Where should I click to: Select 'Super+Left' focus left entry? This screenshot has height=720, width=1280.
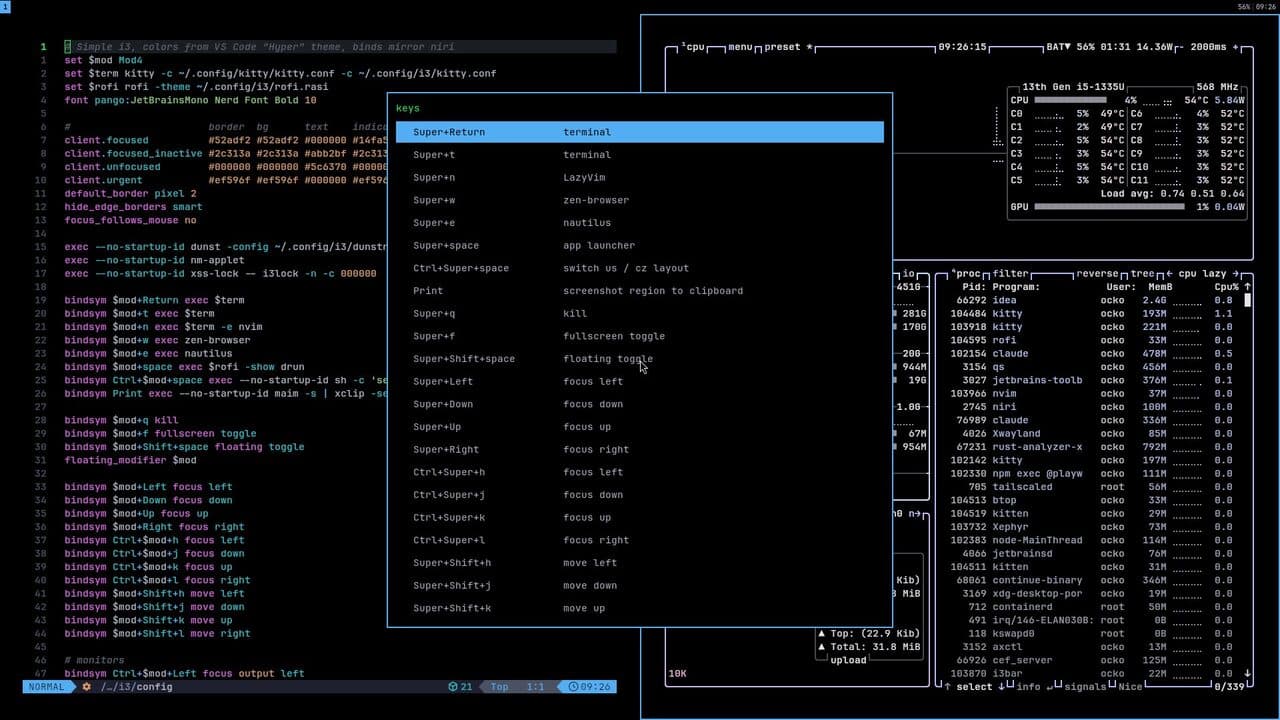pyautogui.click(x=640, y=381)
